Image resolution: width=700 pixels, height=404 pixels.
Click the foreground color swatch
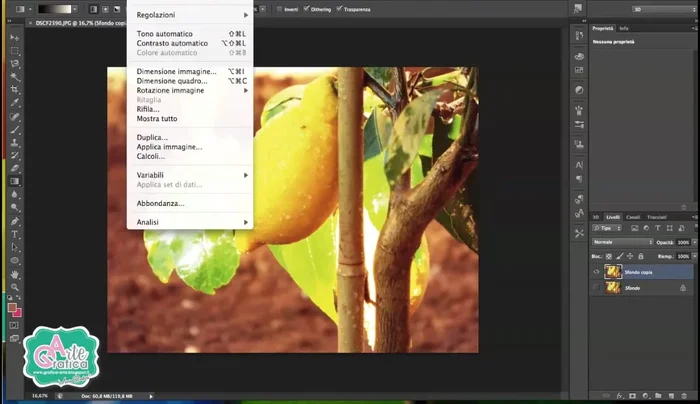click(x=13, y=308)
